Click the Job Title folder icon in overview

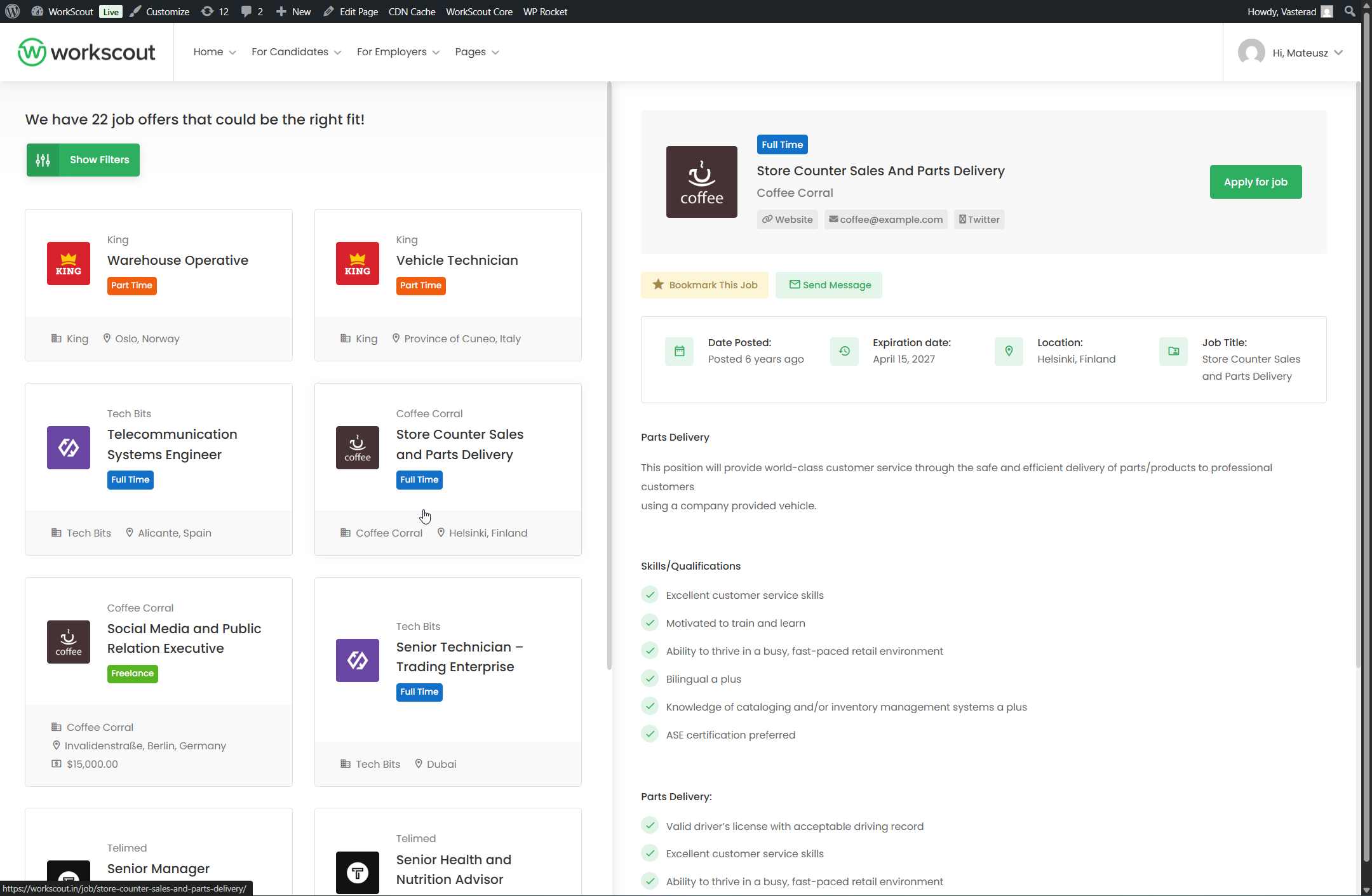tap(1173, 351)
